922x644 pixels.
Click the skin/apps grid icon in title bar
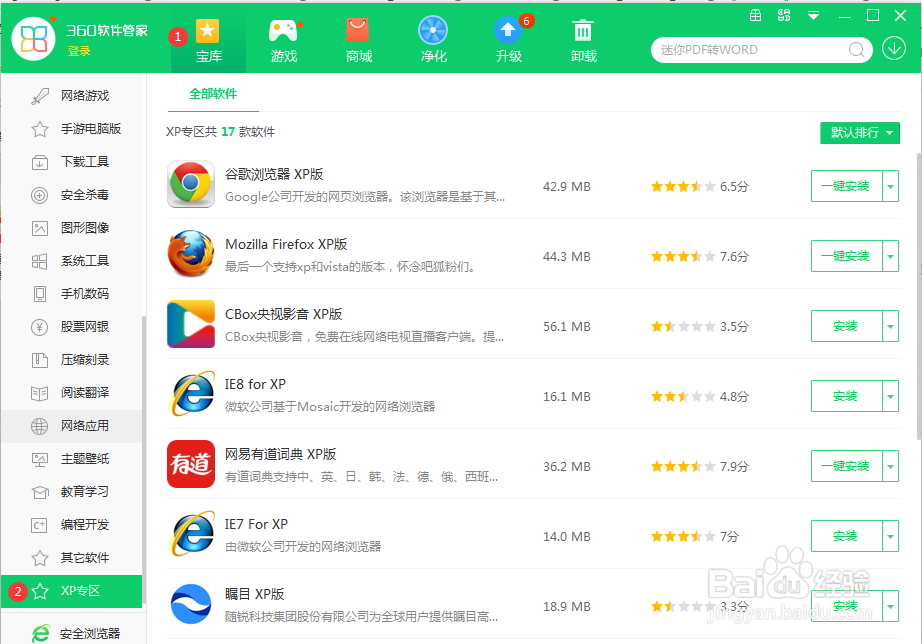[784, 16]
